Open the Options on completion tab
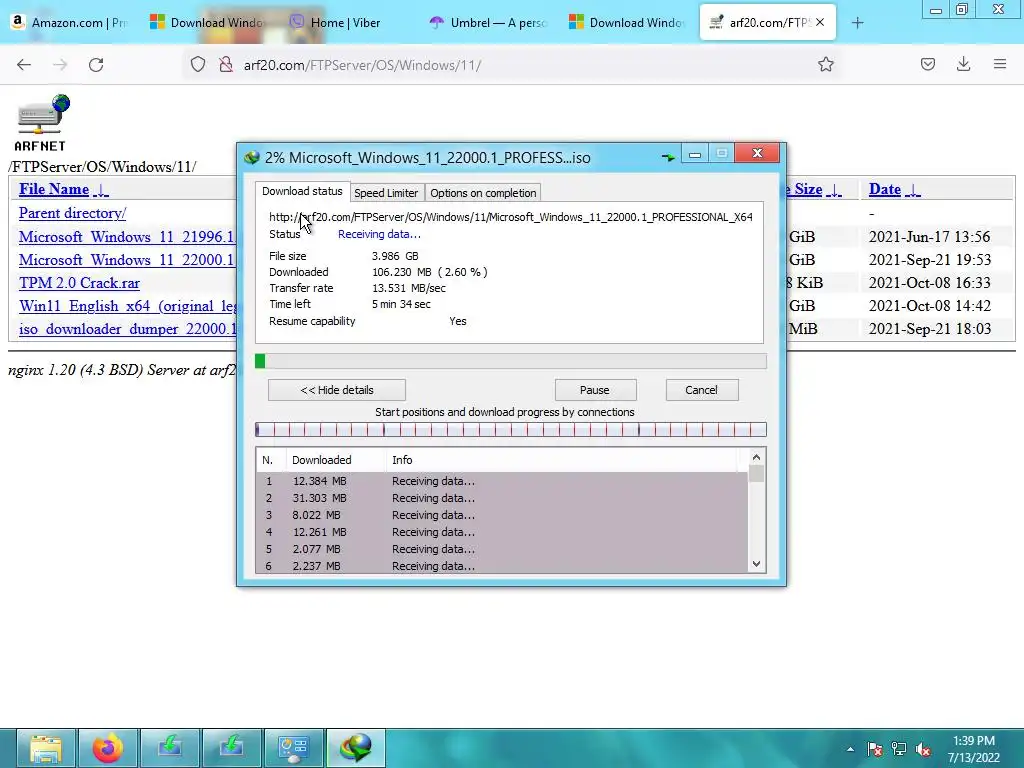Viewport: 1024px width, 768px height. click(483, 193)
